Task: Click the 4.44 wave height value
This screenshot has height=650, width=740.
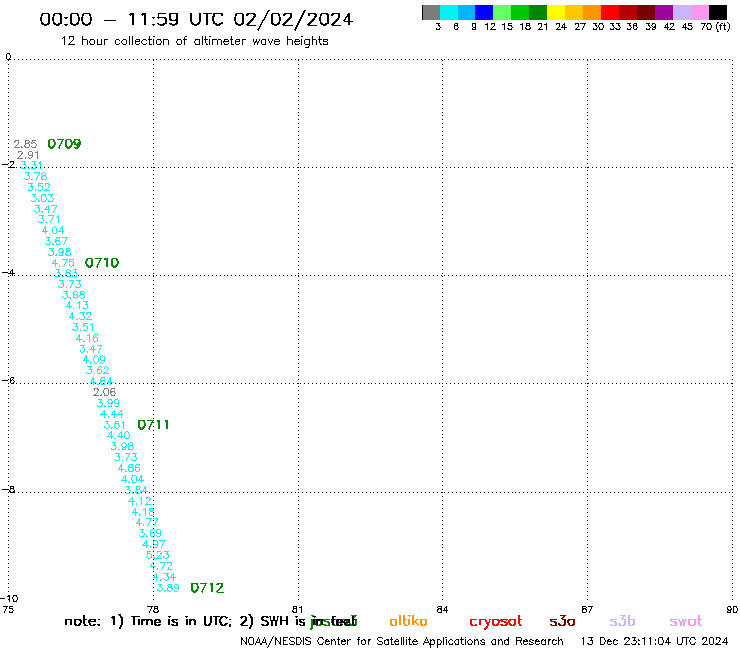Action: (111, 414)
